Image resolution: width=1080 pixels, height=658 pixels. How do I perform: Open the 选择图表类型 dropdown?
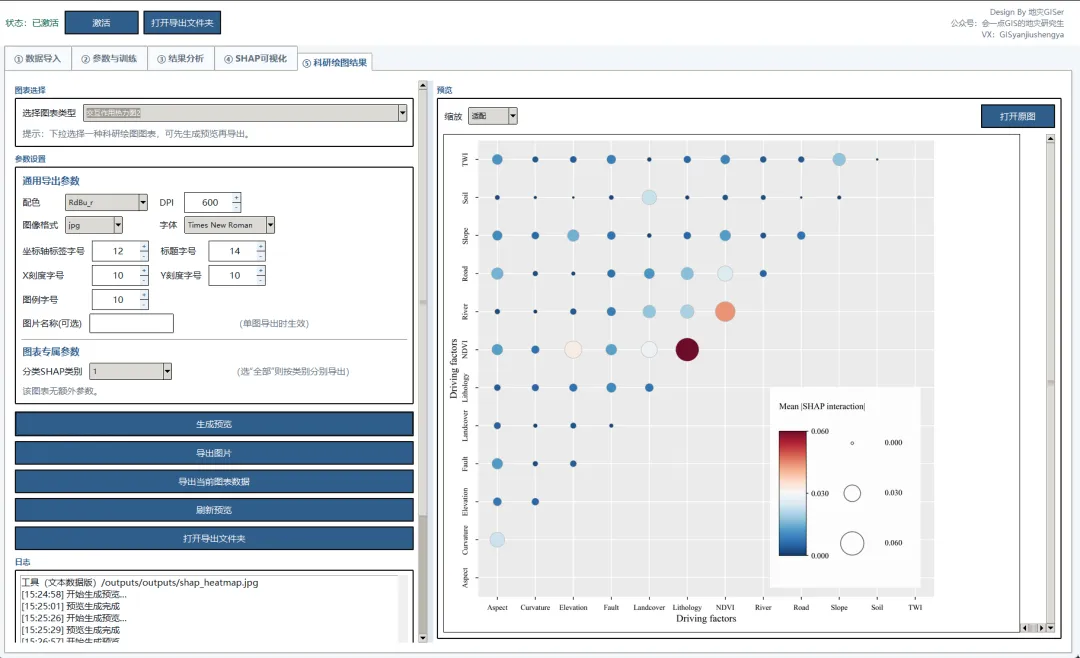tap(402, 113)
